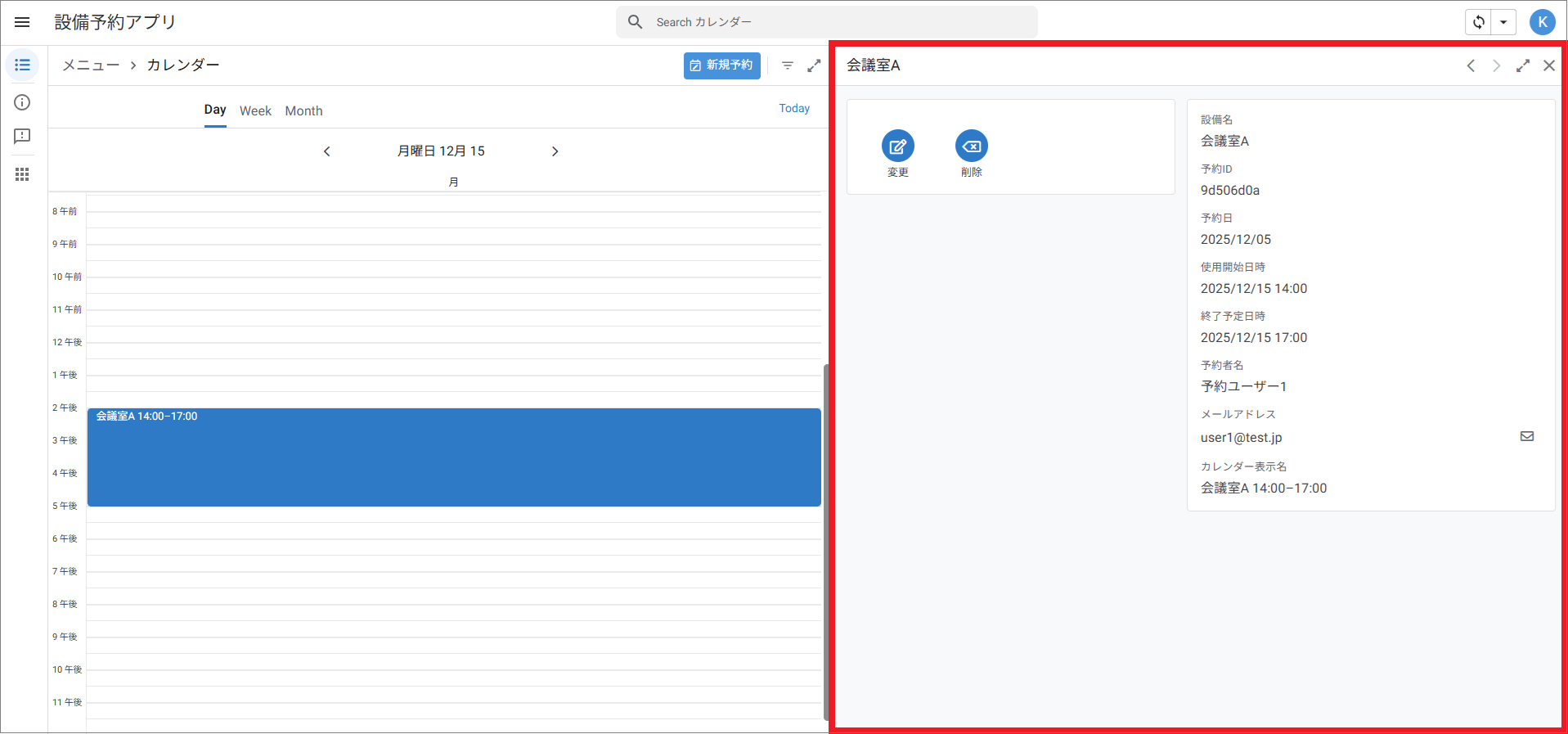
Task: Click the メニュー breadcrumb link
Action: [x=91, y=65]
